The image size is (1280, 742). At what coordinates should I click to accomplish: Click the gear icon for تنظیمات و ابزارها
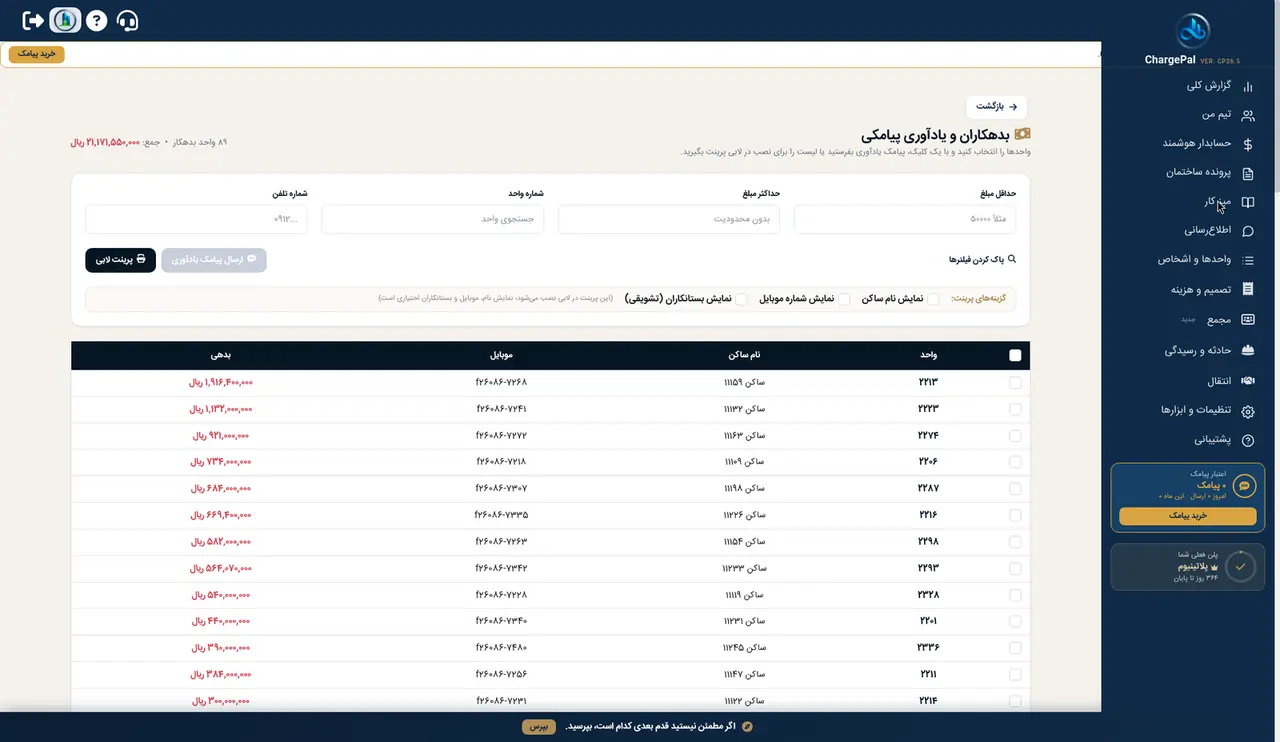[1247, 411]
